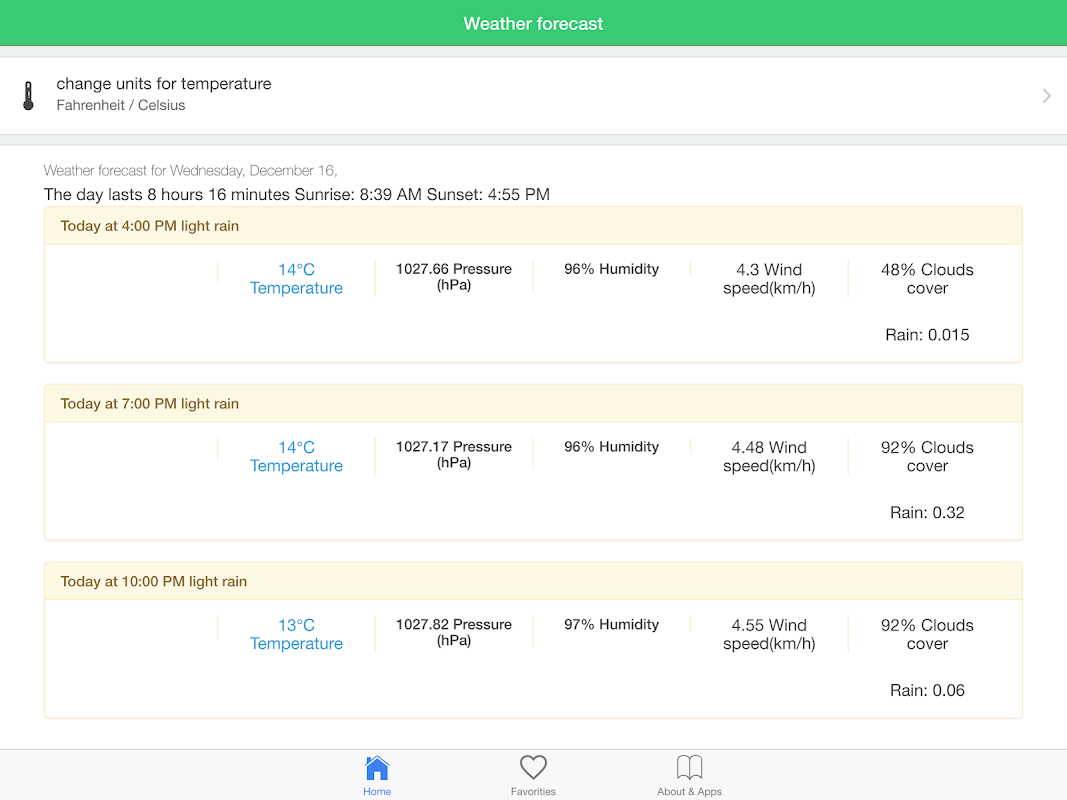
Task: Switch to the Favorities tab label
Action: pos(533,792)
